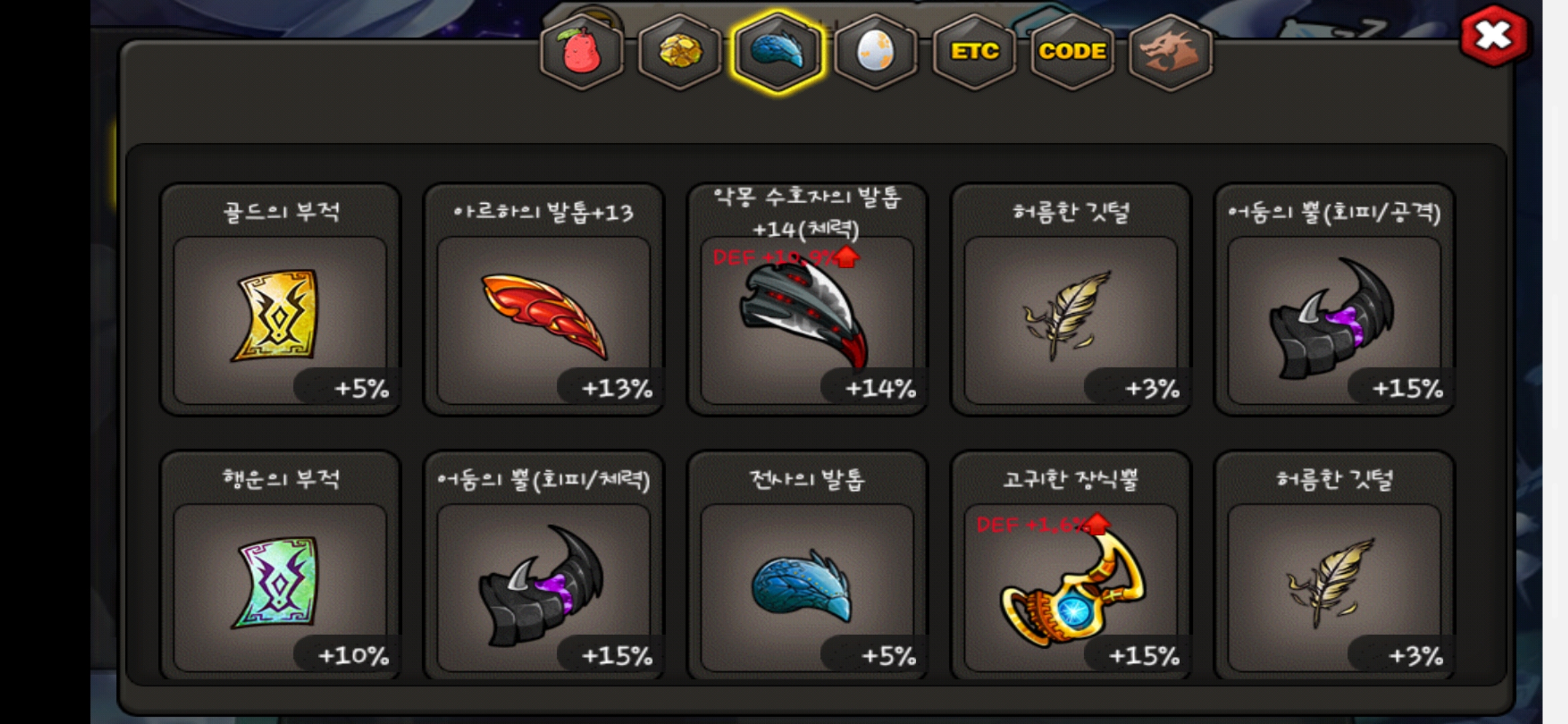Select the blue warrior's claw +5%
The width and height of the screenshot is (1568, 724).
click(x=807, y=566)
